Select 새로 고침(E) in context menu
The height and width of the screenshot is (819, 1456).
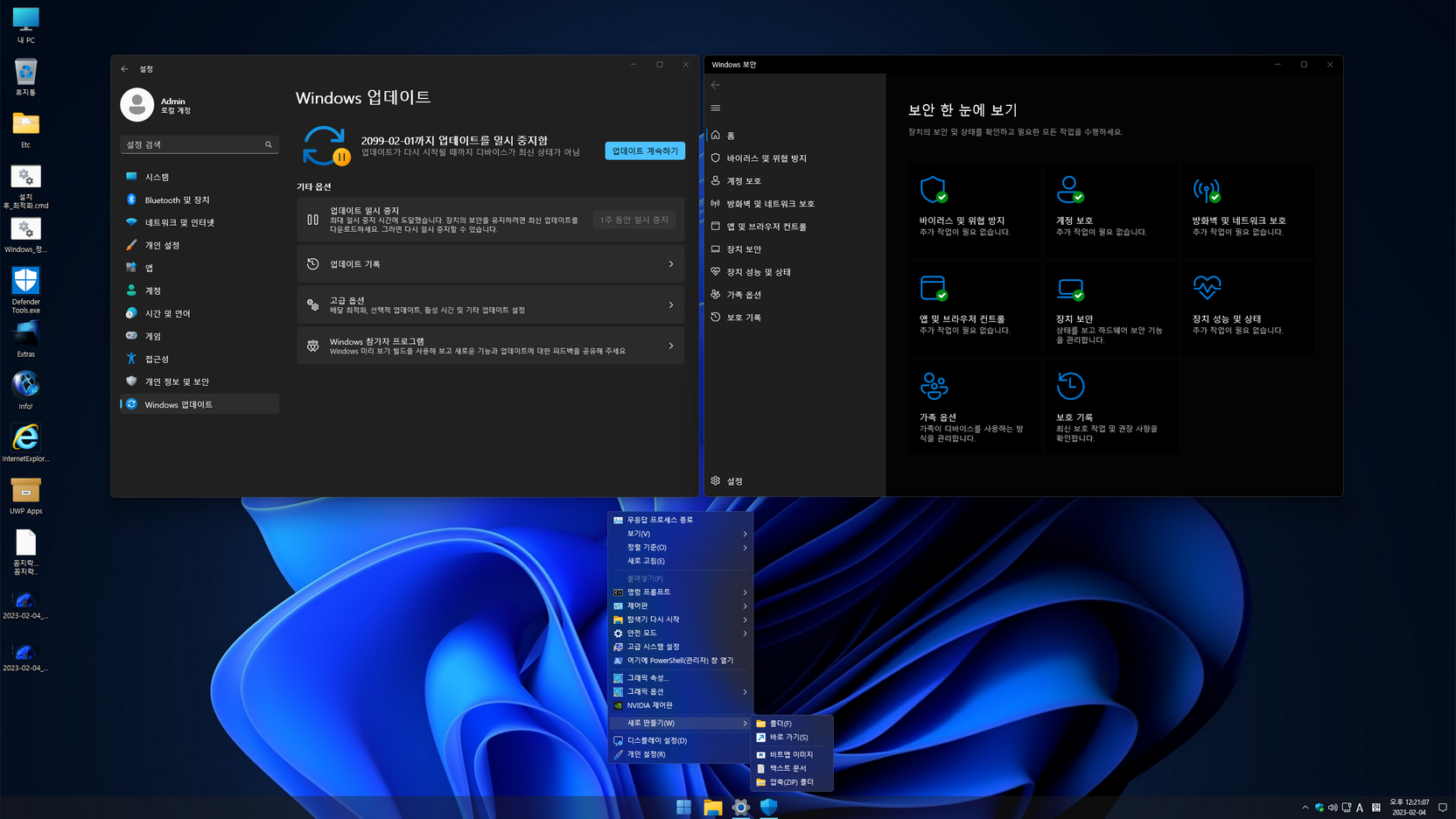[x=680, y=561]
